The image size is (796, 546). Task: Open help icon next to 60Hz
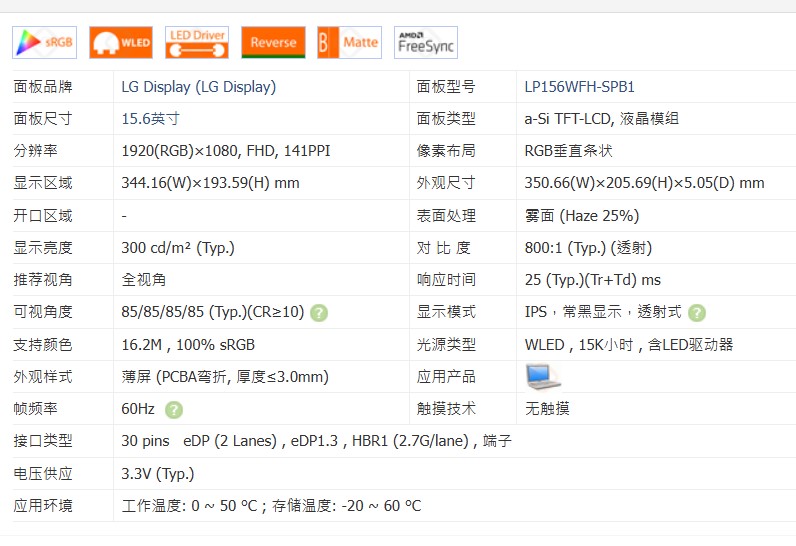pos(174,410)
